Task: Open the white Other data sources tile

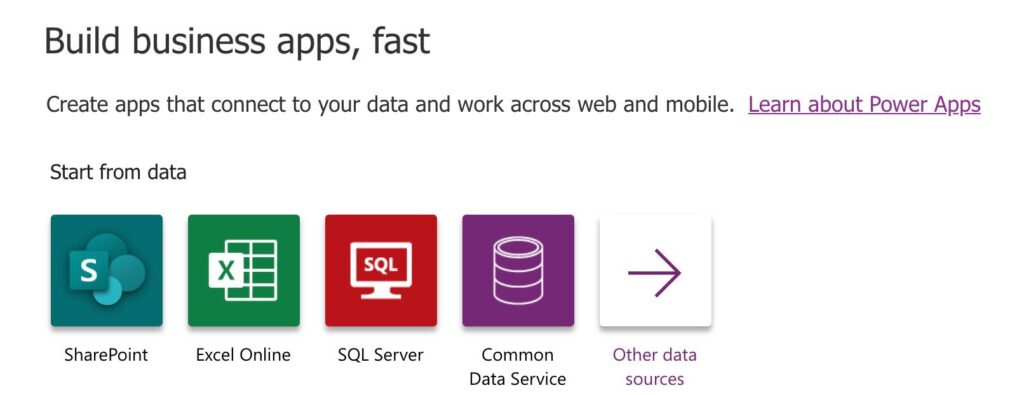Action: coord(655,270)
